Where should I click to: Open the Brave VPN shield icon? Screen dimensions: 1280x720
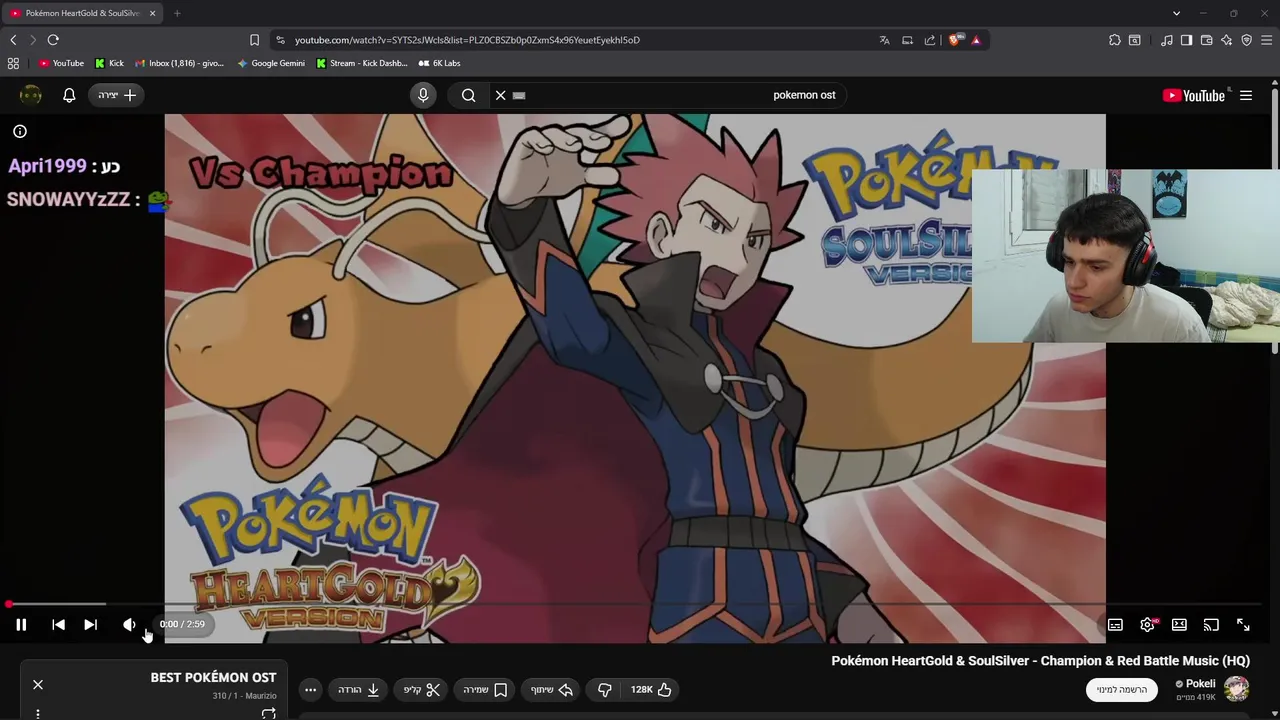click(1247, 40)
